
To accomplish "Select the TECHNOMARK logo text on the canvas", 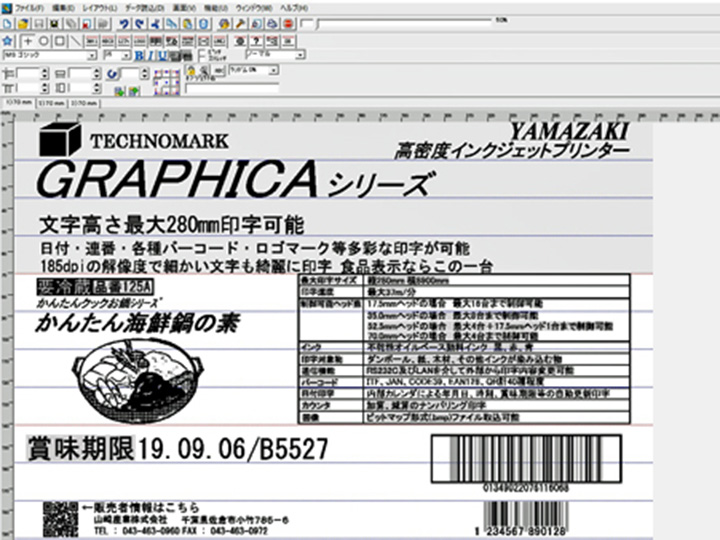I will click(159, 141).
